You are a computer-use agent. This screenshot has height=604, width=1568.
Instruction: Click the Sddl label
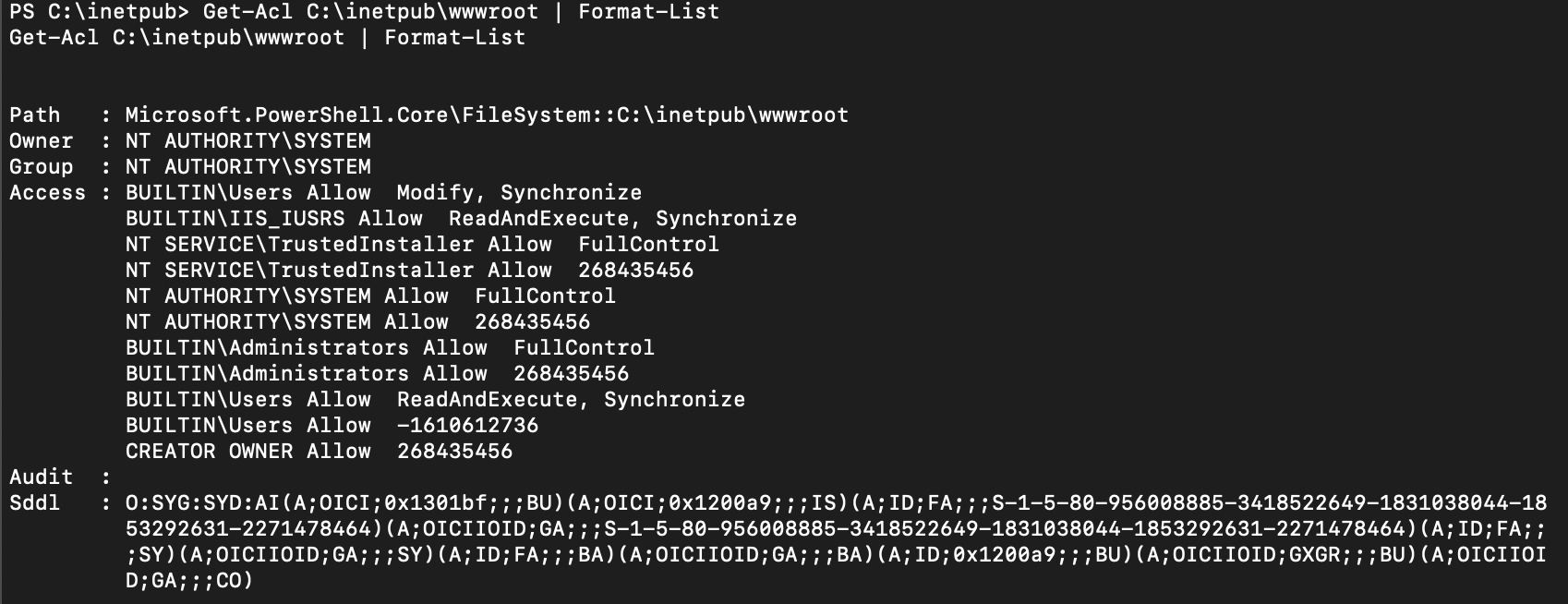point(34,503)
